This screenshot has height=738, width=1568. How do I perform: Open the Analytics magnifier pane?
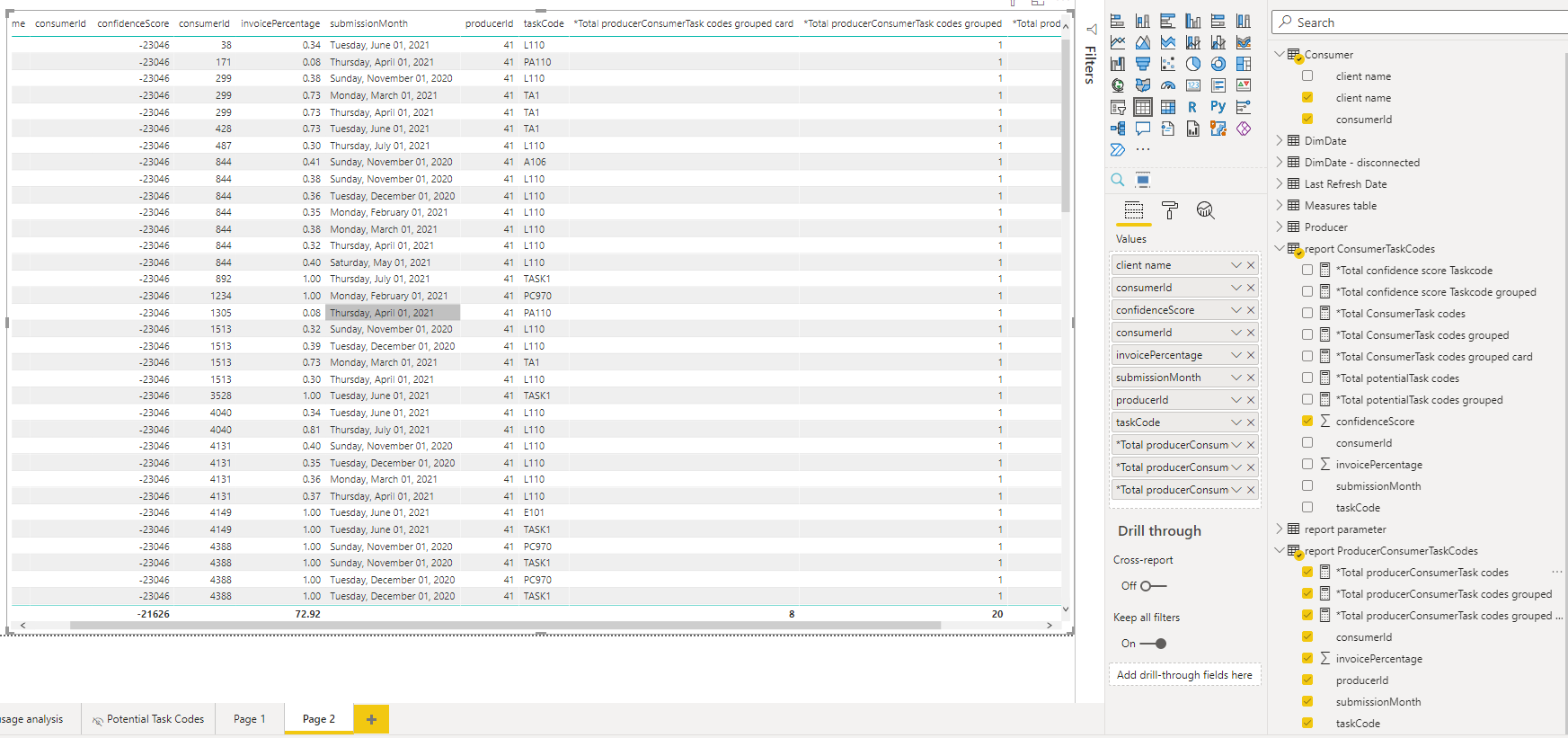coord(1206,210)
